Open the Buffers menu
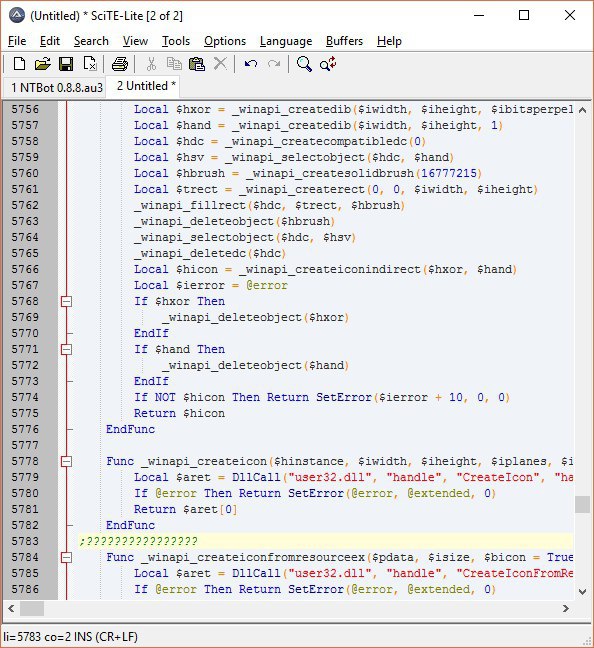This screenshot has width=594, height=648. click(x=344, y=41)
